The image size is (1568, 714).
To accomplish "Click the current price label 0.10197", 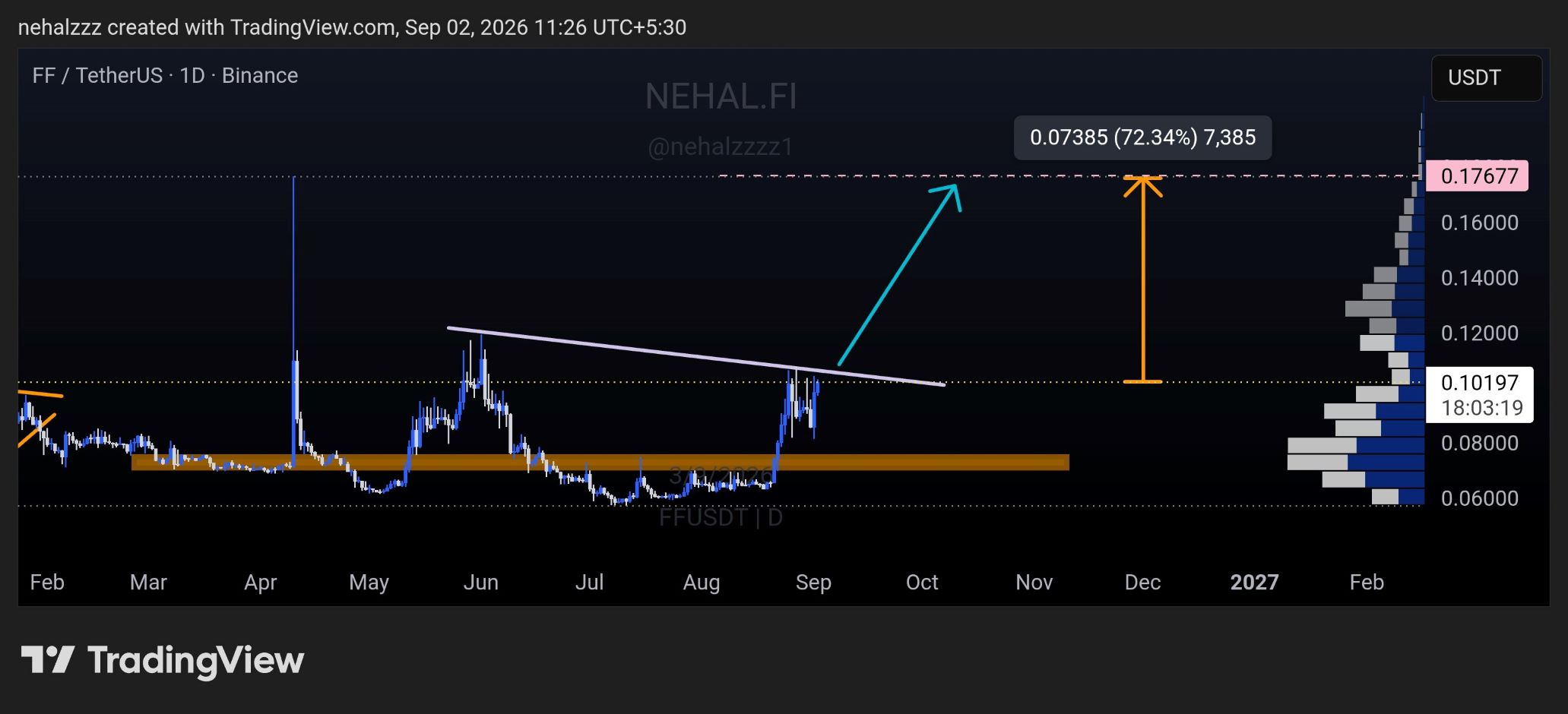I will pyautogui.click(x=1479, y=383).
